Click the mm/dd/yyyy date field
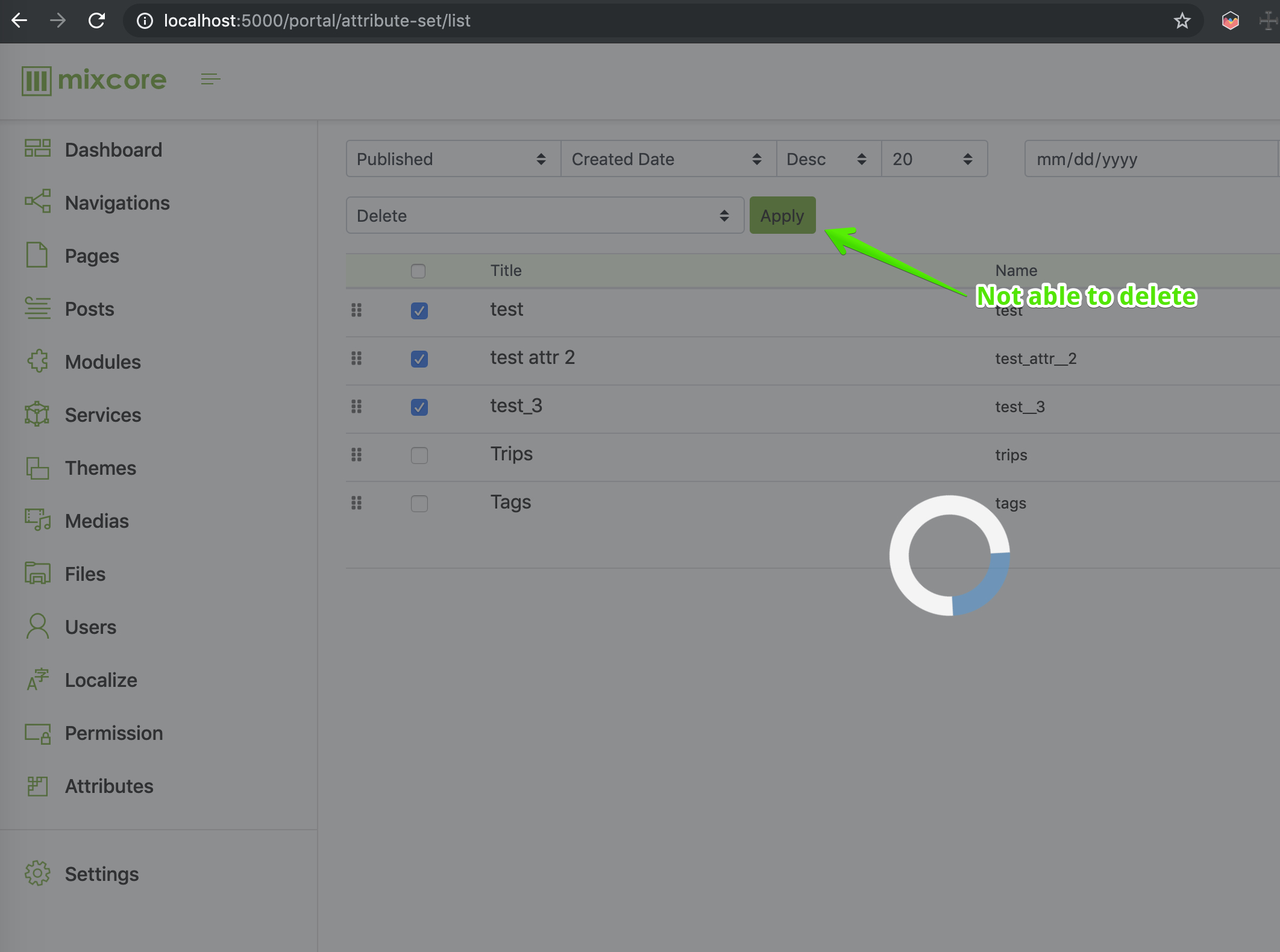The height and width of the screenshot is (952, 1280). (x=1149, y=158)
